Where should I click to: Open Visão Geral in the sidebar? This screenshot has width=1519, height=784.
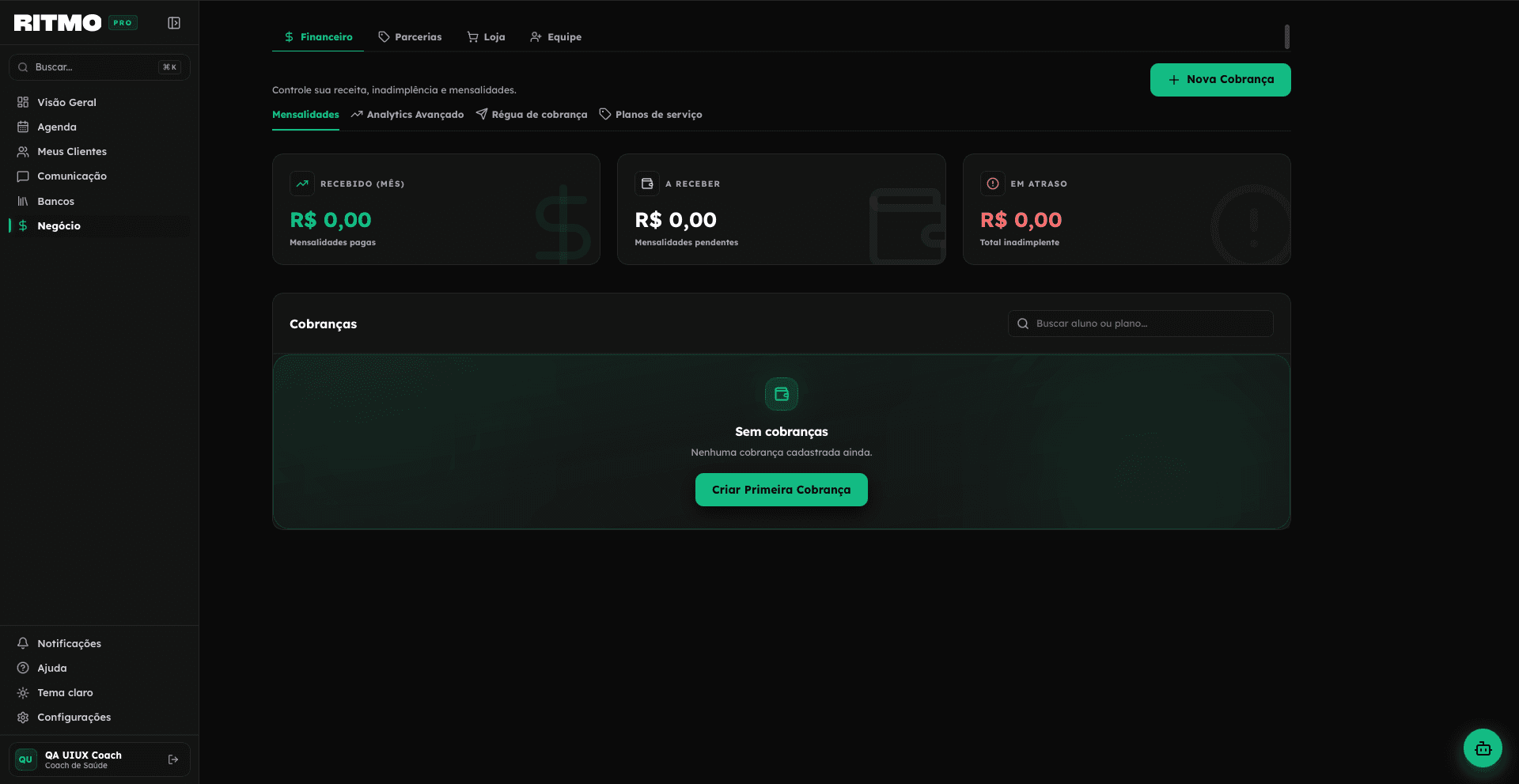100,102
